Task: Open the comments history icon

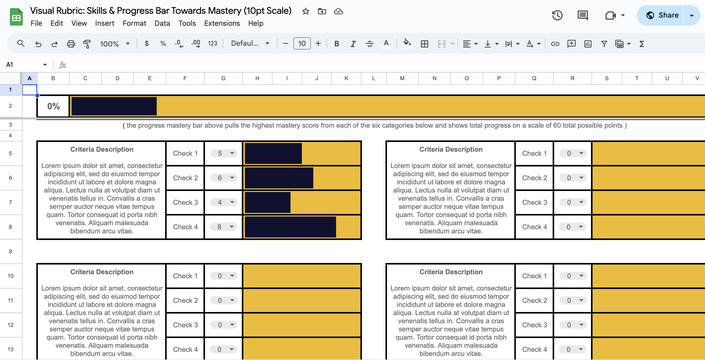Action: pos(583,15)
